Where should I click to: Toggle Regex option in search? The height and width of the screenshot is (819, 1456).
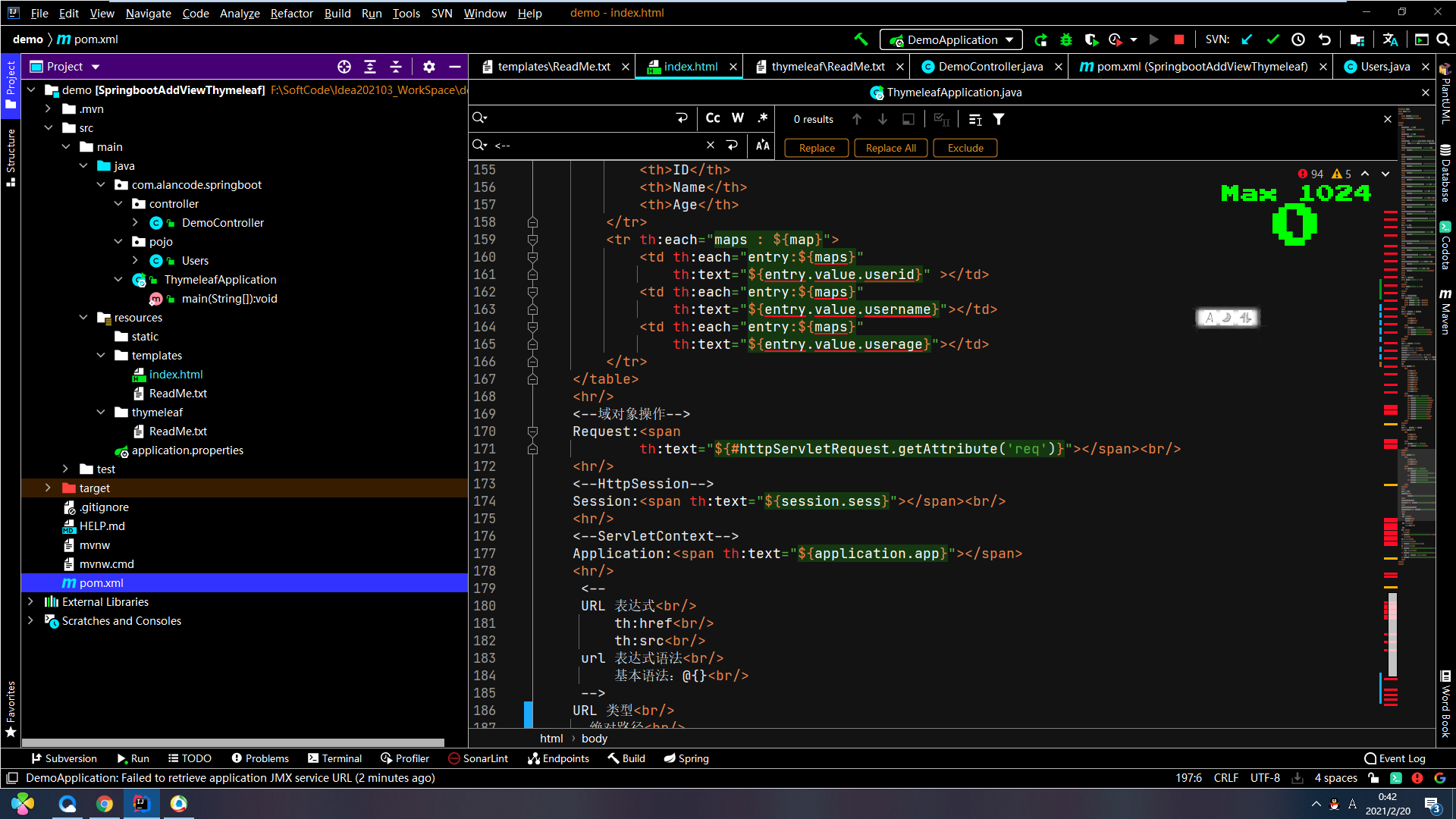pos(763,118)
